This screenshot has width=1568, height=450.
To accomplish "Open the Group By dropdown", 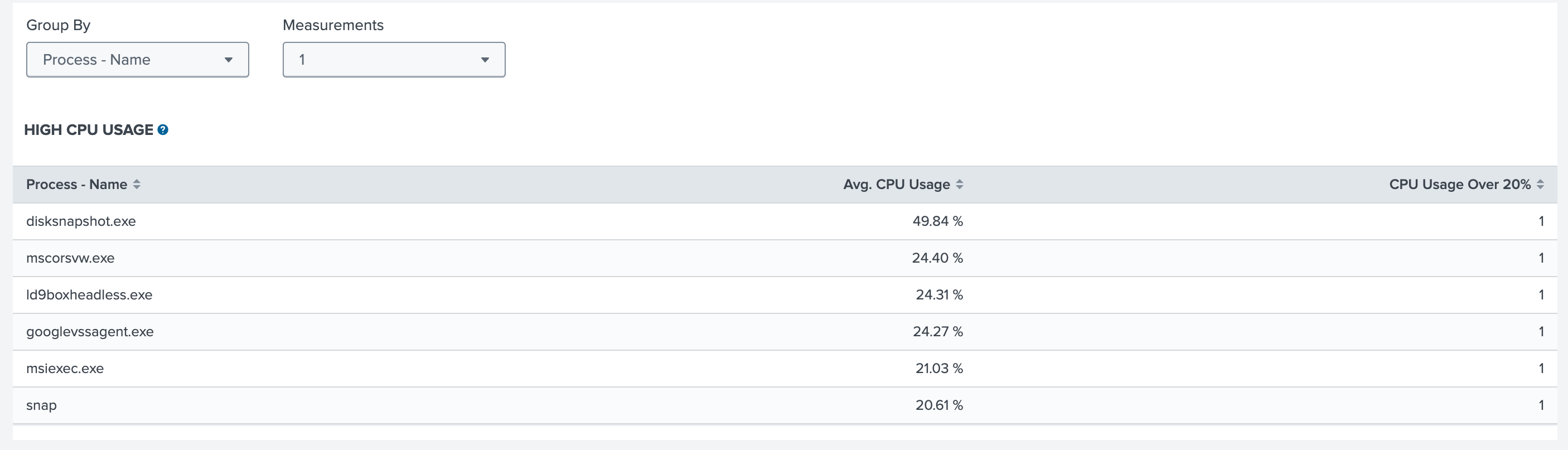I will [137, 60].
